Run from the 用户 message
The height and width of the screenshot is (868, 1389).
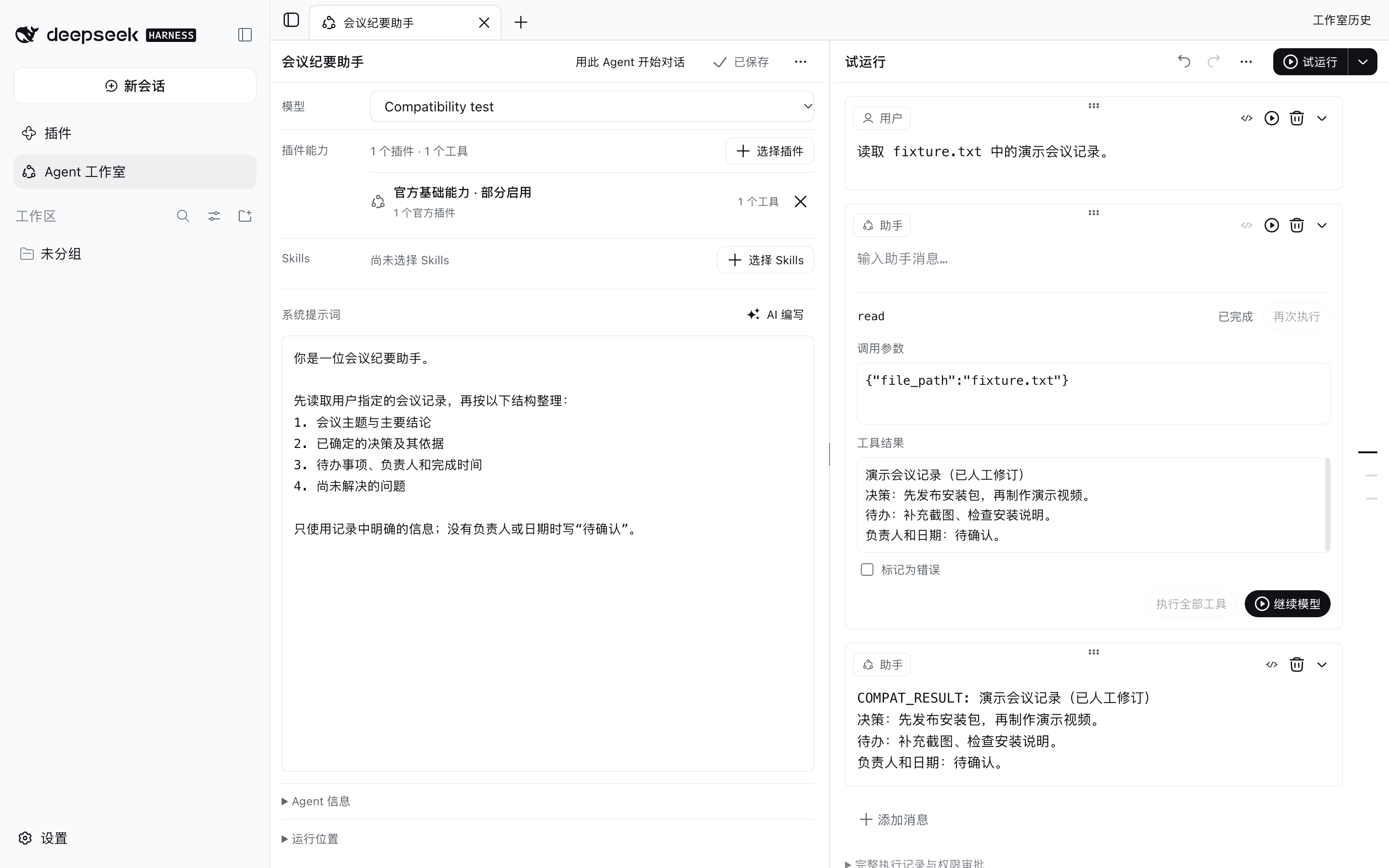(x=1271, y=118)
